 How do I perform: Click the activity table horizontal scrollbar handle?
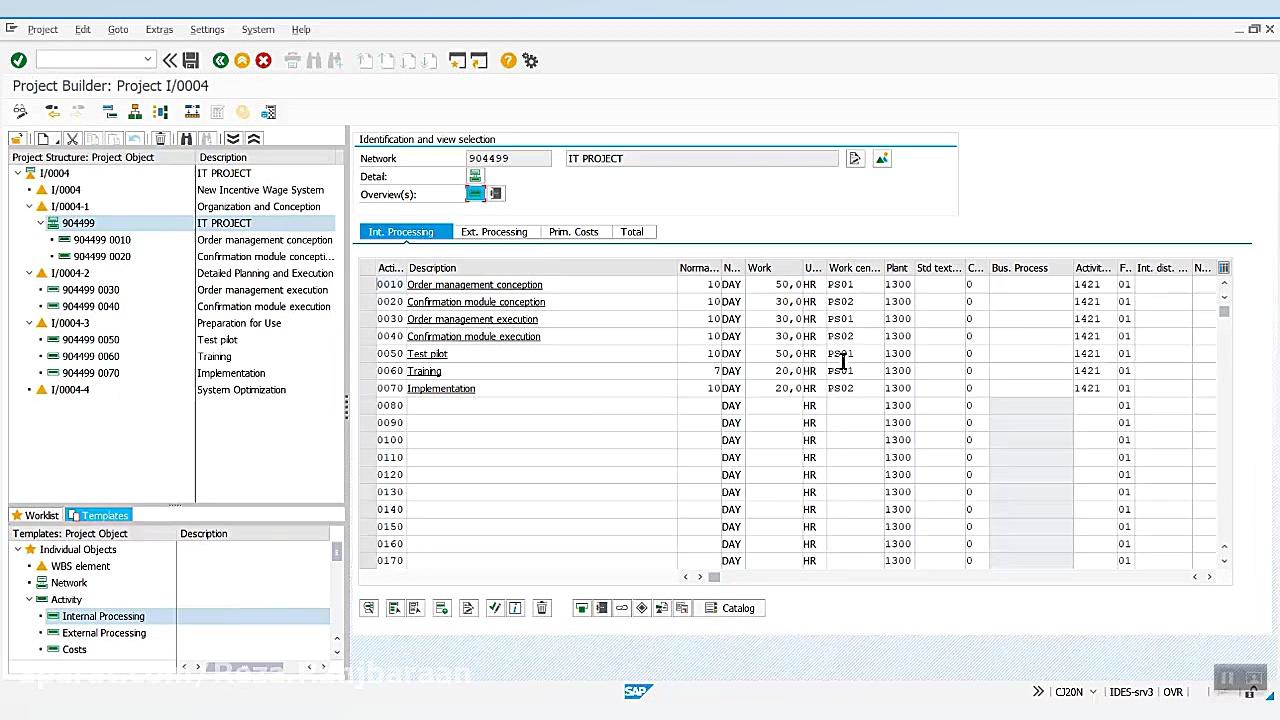click(x=714, y=577)
